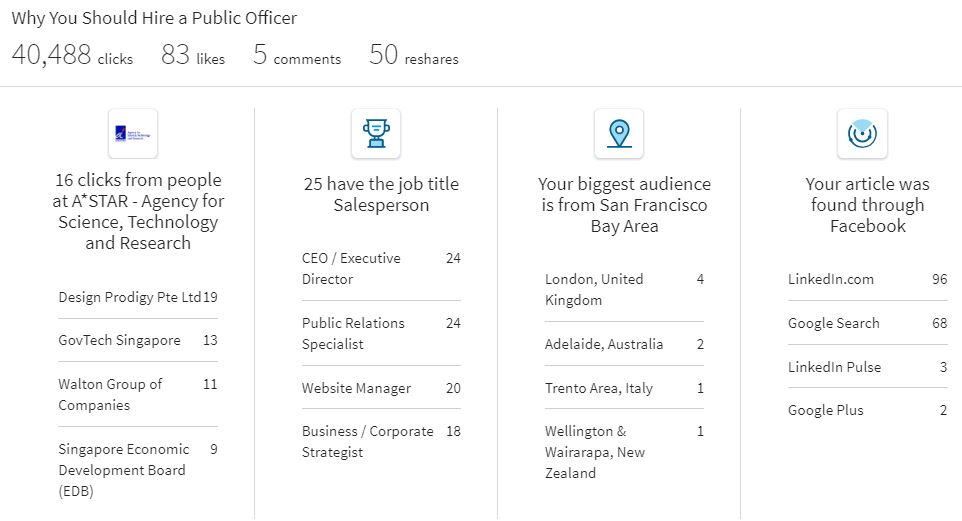The height and width of the screenshot is (521, 962).
Task: Click '16 clicks from people at A*STAR' heading
Action: 138,211
